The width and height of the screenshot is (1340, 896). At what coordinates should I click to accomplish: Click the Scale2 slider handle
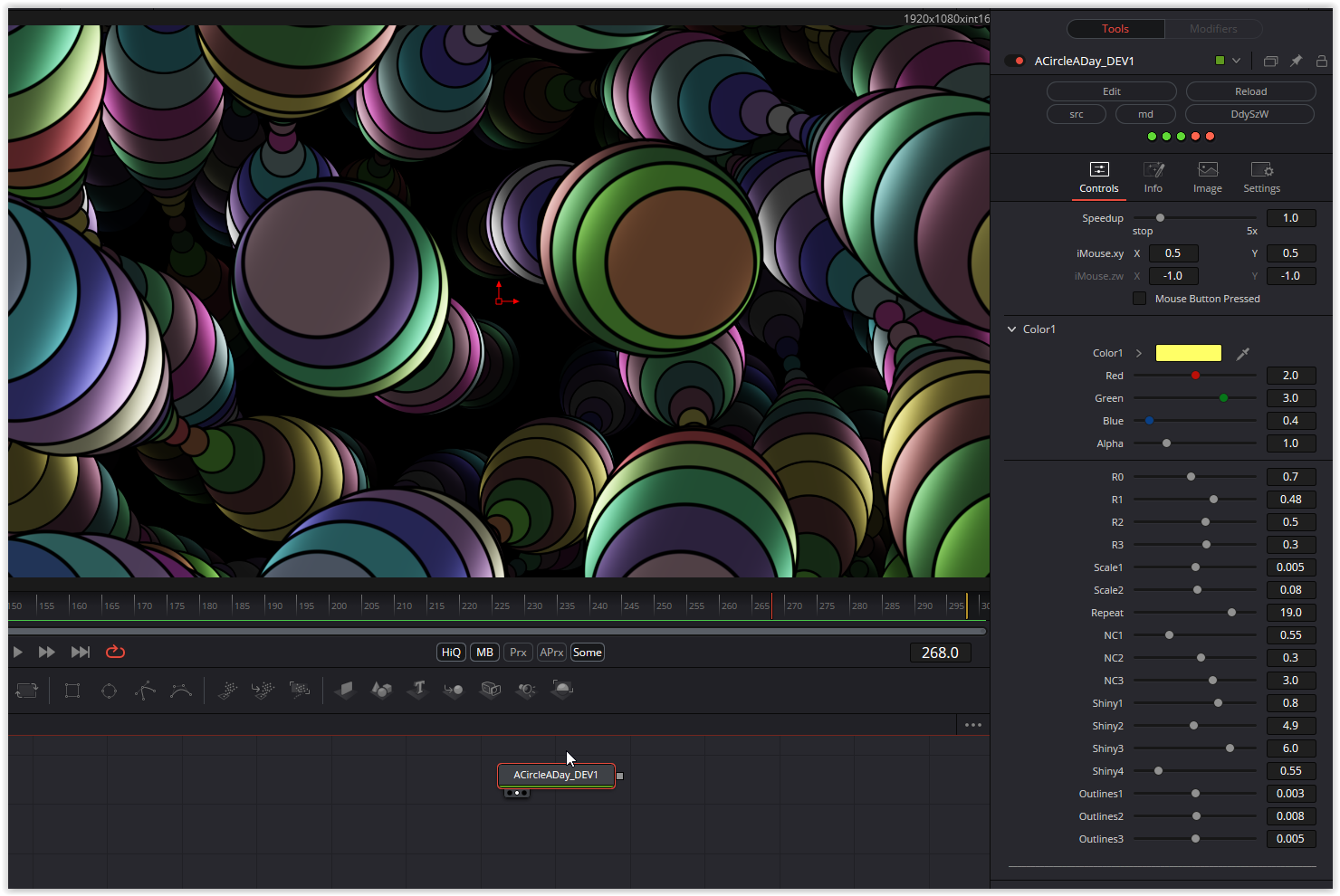coord(1197,590)
